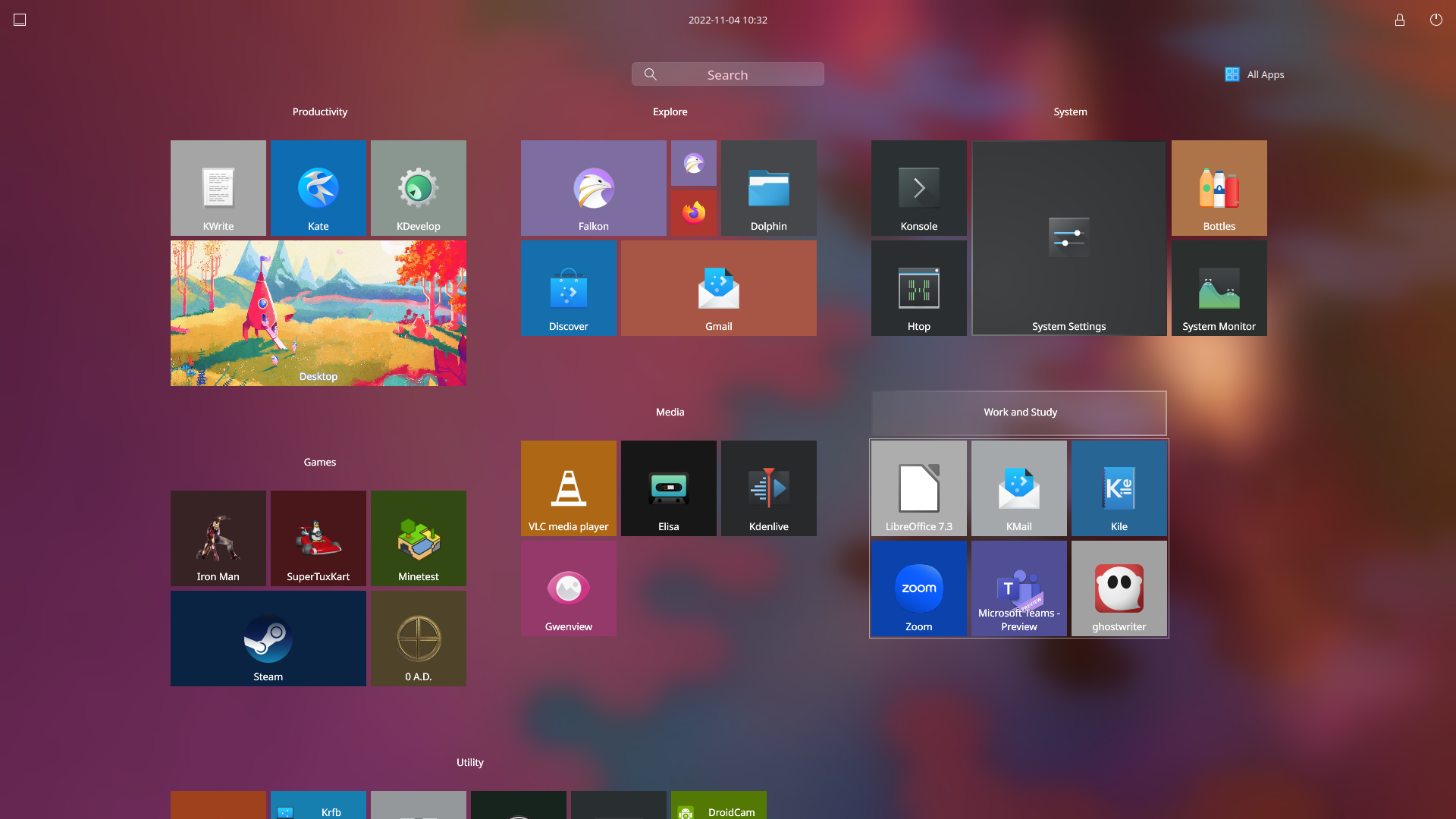The image size is (1456, 819).
Task: Open Krfb tile in Utility group
Action: (x=318, y=805)
